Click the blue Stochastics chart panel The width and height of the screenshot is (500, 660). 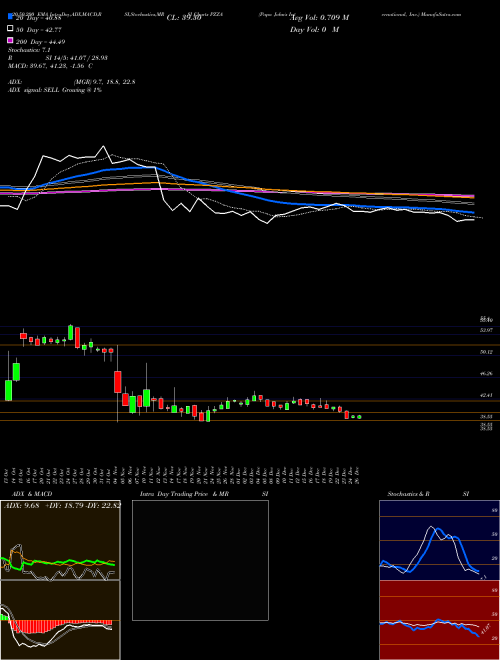pos(439,540)
